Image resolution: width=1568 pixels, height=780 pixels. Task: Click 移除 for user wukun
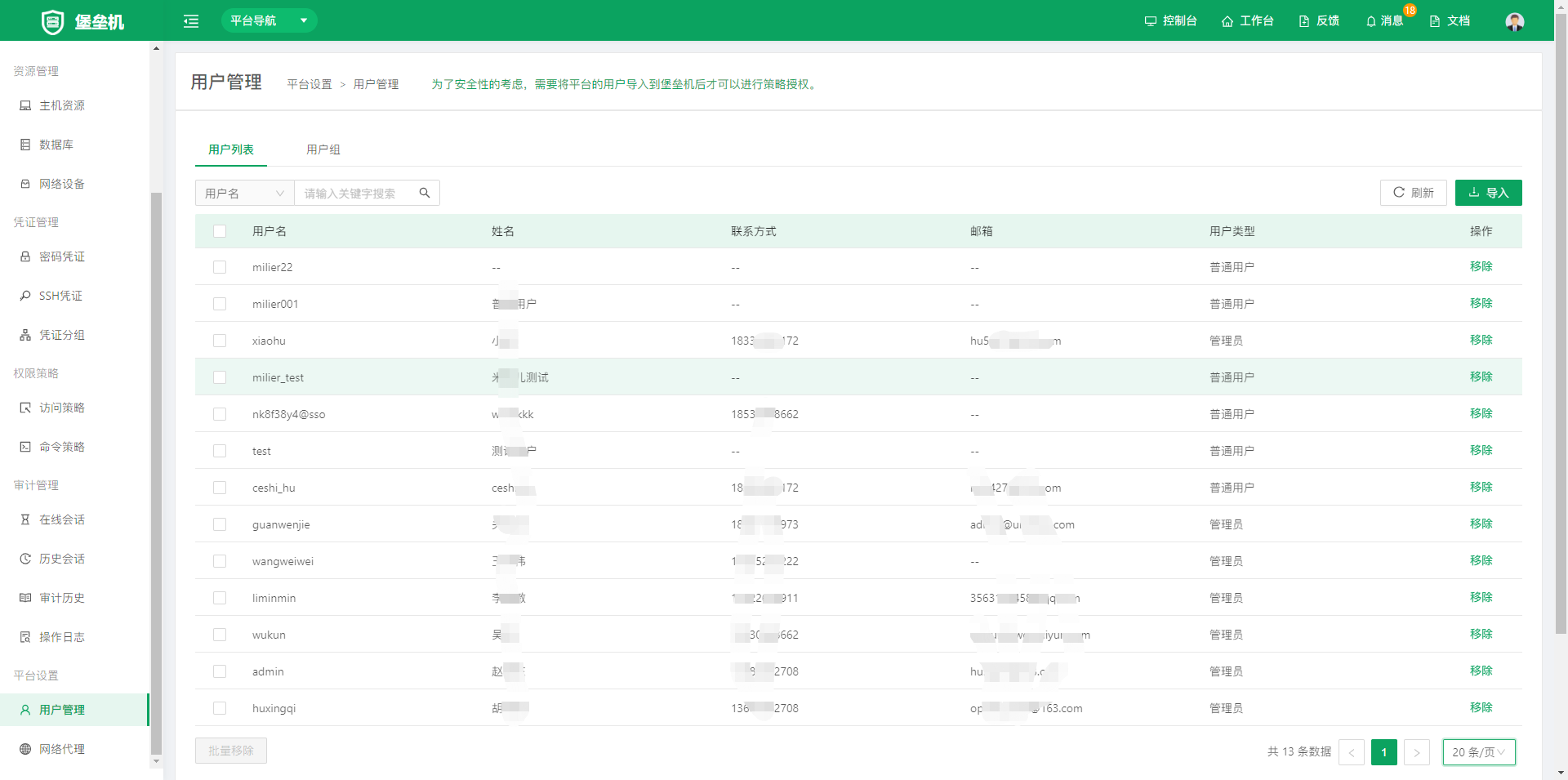[1481, 634]
